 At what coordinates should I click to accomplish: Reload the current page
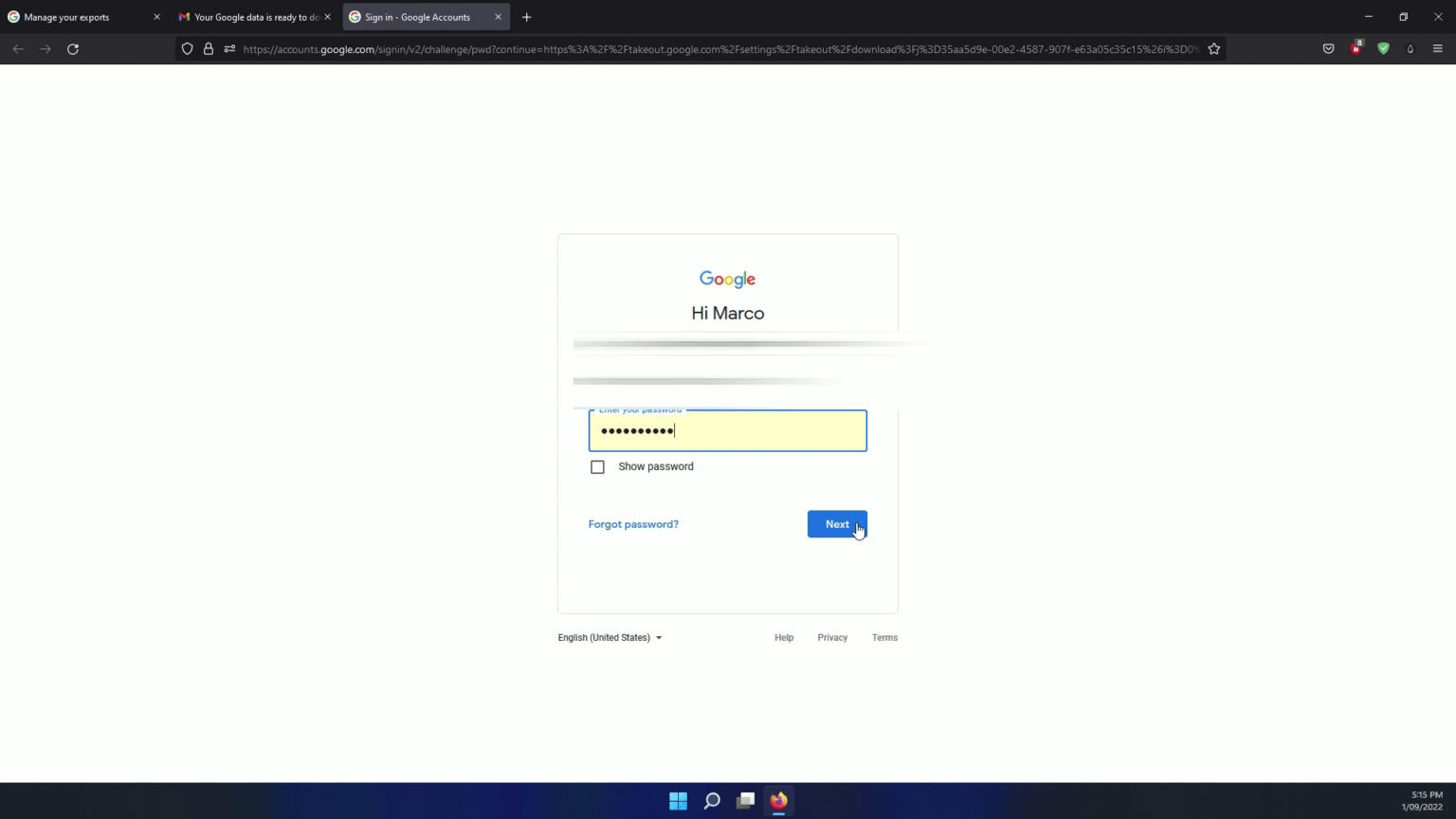coord(73,48)
